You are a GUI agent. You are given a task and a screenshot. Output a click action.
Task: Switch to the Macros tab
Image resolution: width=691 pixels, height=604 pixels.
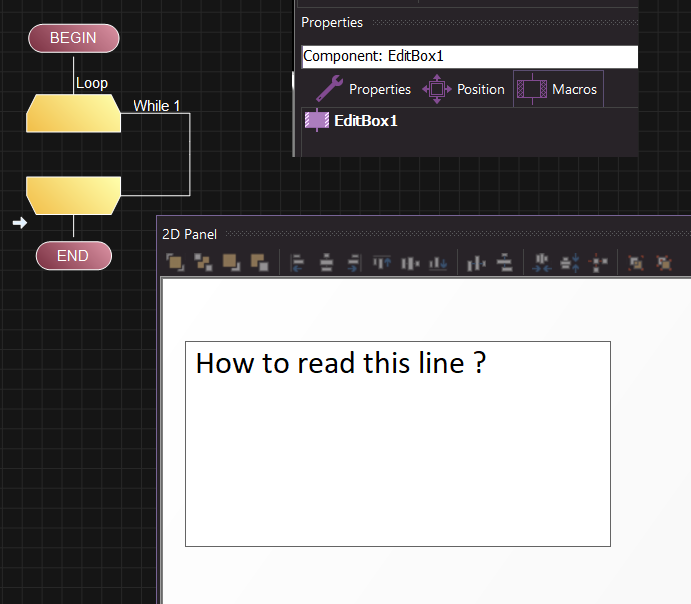[558, 89]
